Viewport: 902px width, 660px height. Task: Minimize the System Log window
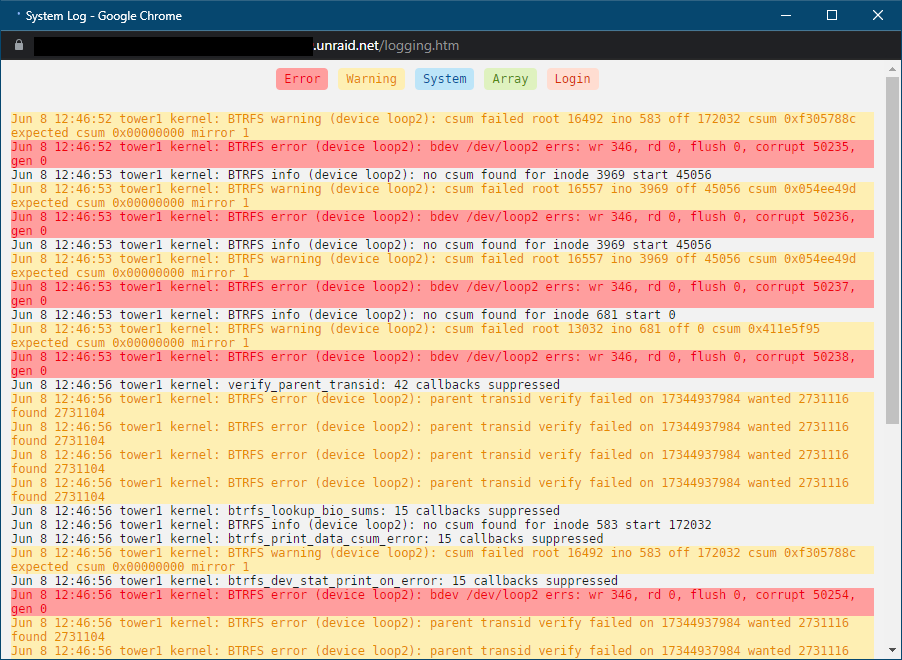point(786,16)
